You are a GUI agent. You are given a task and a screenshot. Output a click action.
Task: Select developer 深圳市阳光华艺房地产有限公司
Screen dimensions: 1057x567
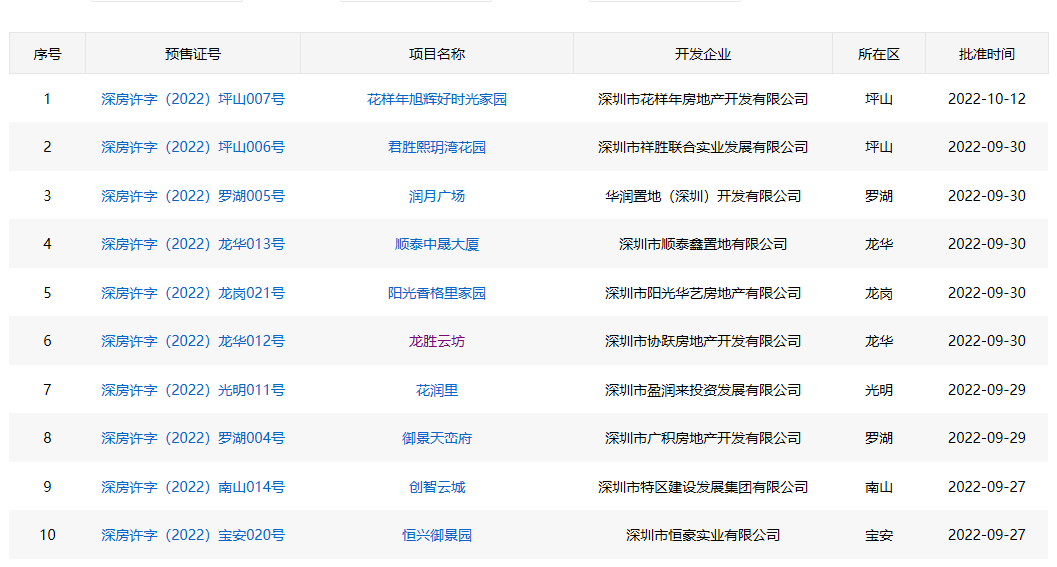pyautogui.click(x=703, y=293)
